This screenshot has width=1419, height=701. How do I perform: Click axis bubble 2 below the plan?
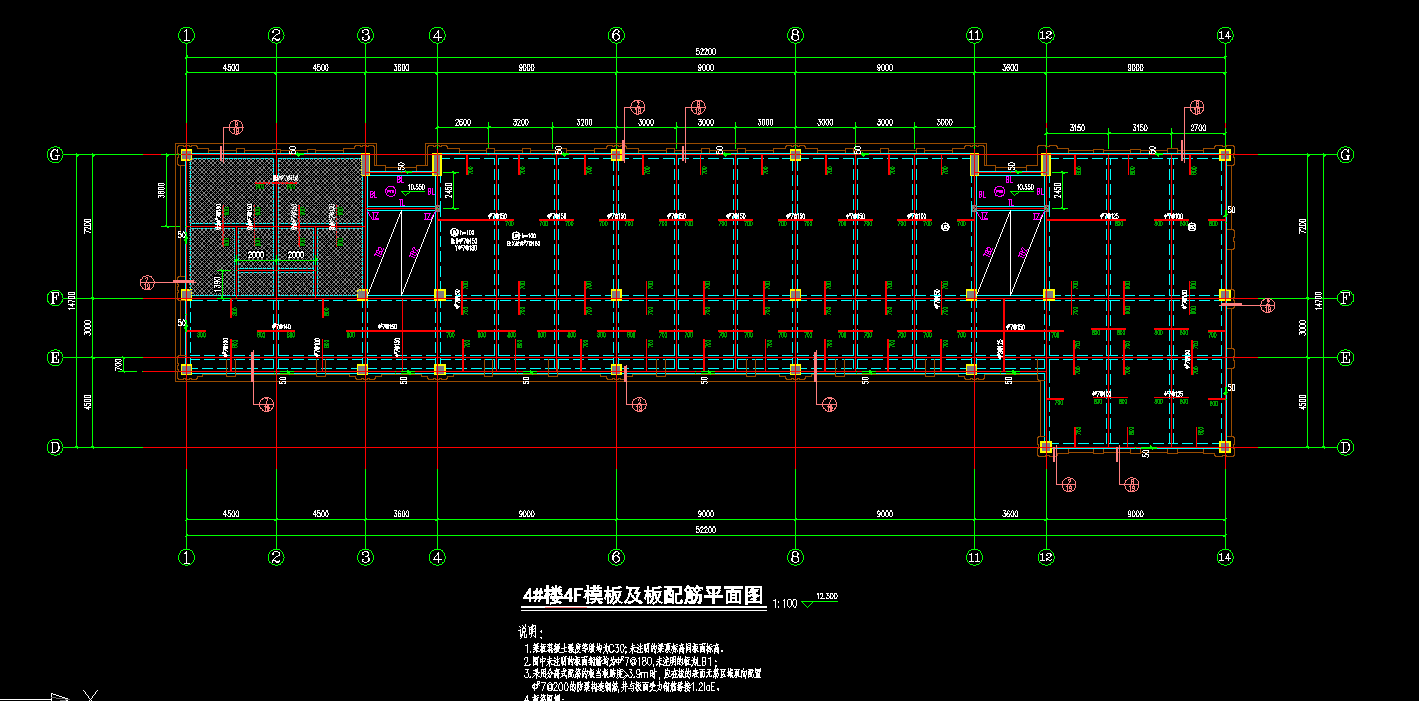[277, 557]
